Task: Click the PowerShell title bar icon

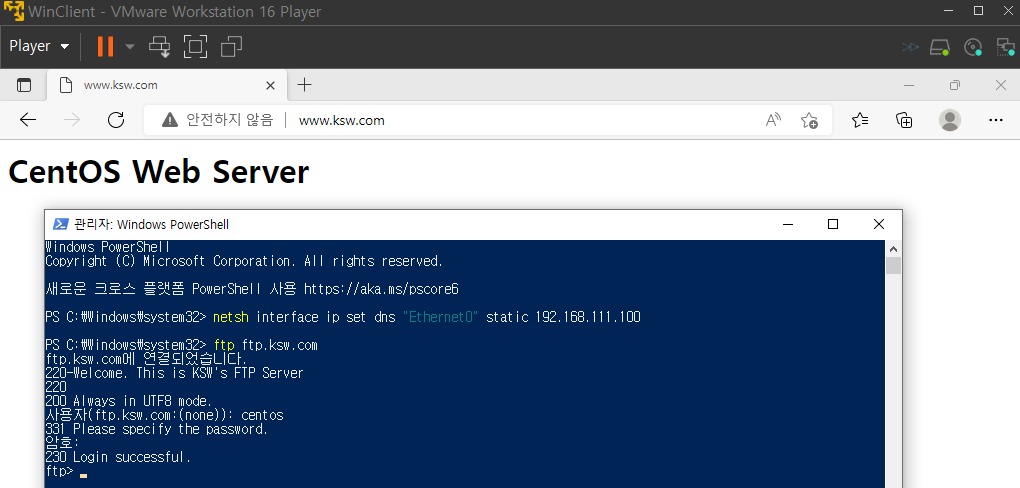Action: 60,224
